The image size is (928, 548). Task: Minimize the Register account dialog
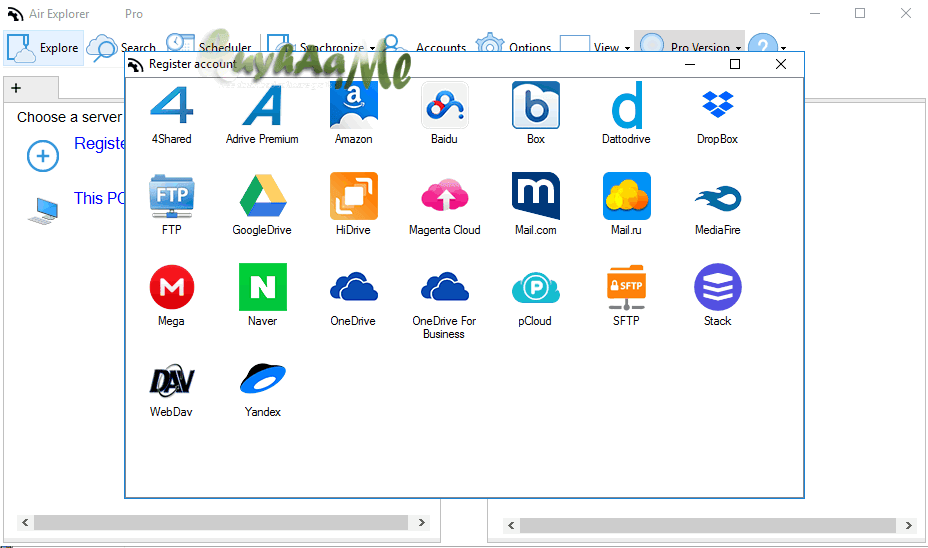689,64
